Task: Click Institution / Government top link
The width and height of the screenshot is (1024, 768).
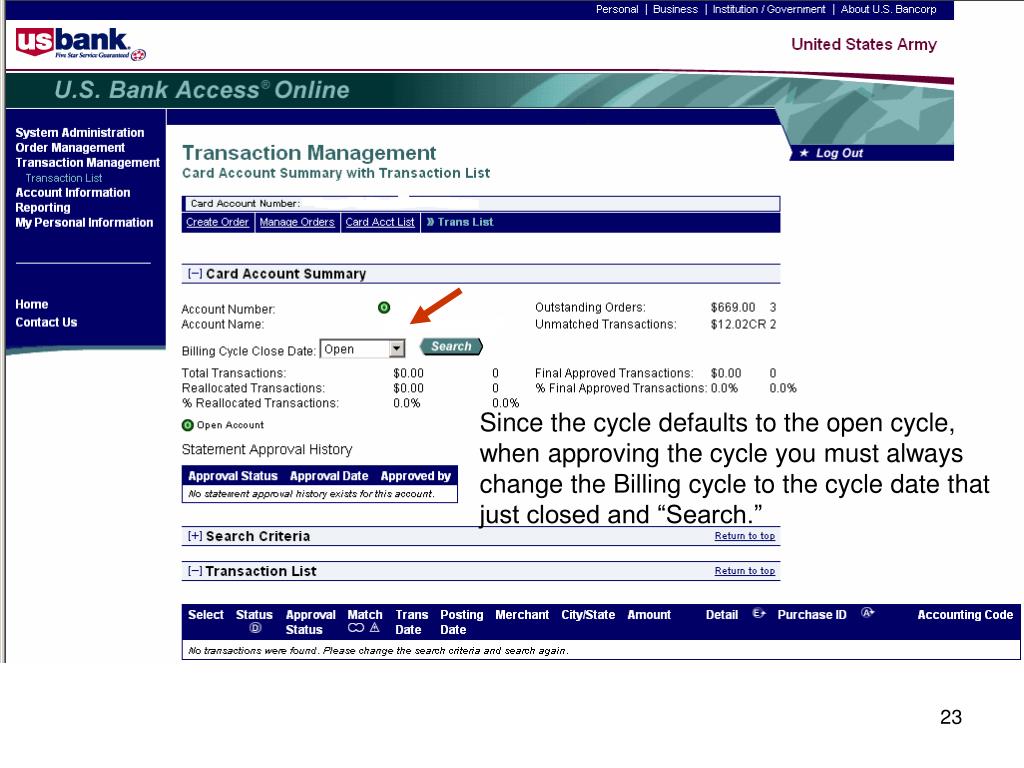Action: 769,9
